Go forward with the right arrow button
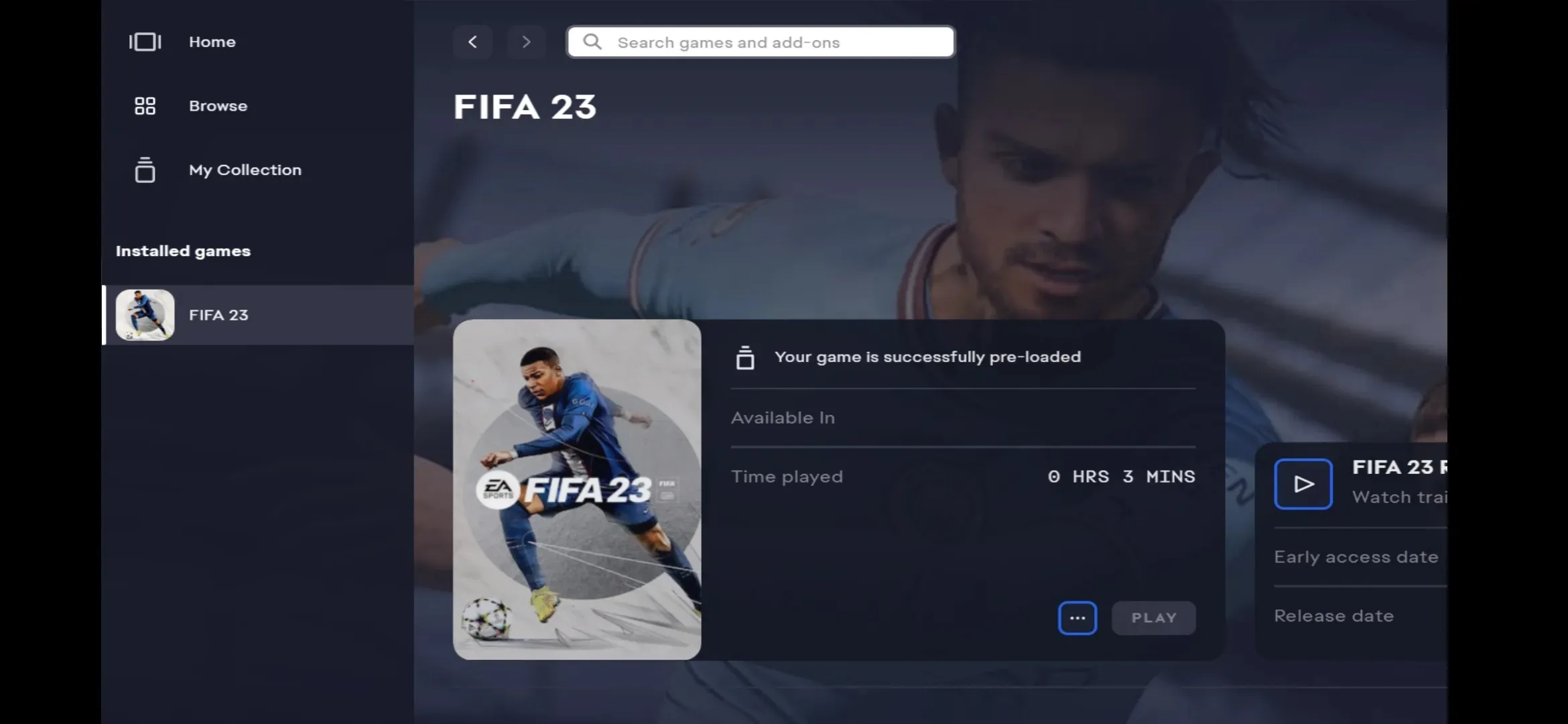Image resolution: width=1568 pixels, height=724 pixels. [526, 42]
